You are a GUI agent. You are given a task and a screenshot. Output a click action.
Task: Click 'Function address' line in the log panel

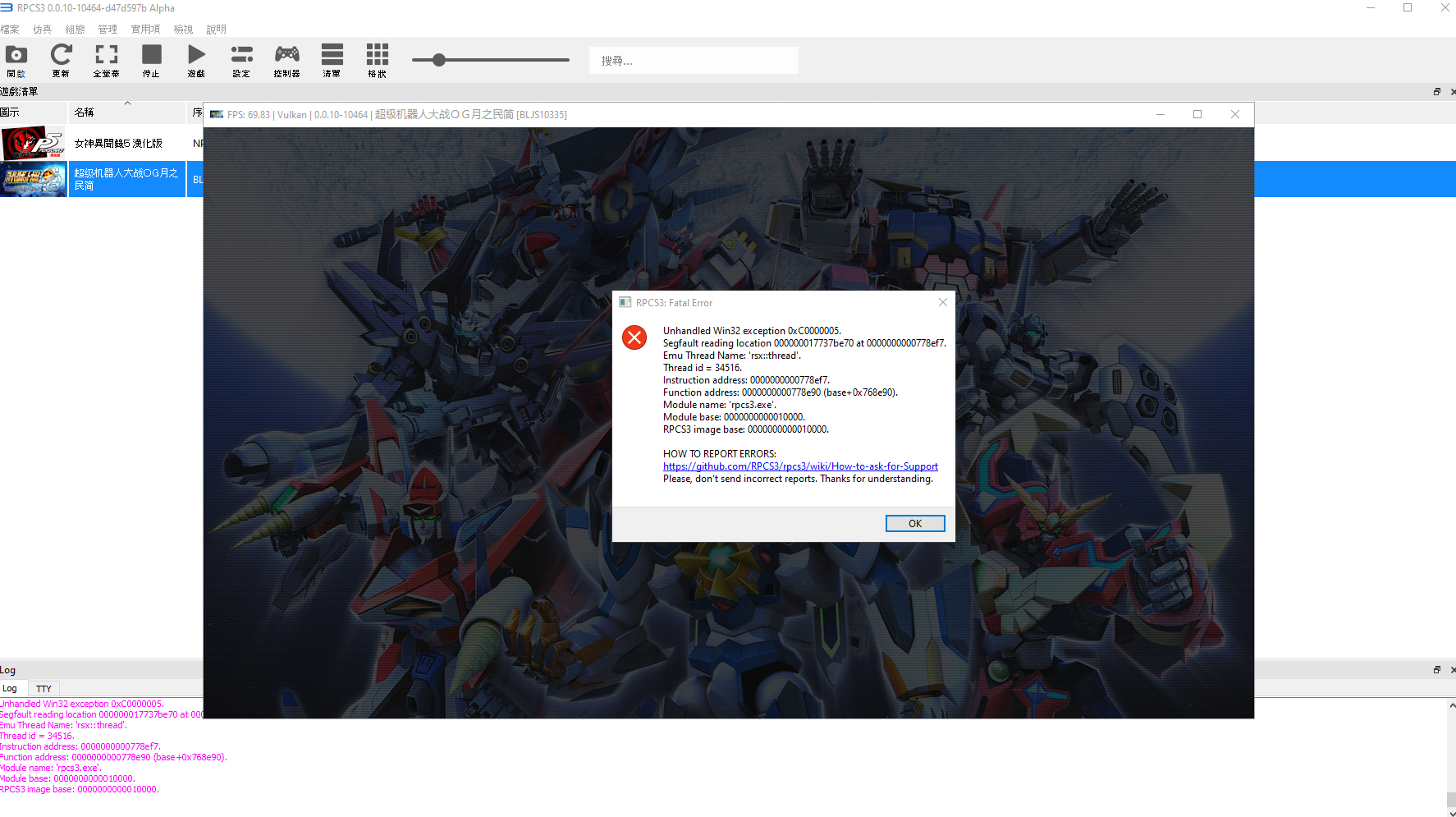pyautogui.click(x=113, y=758)
